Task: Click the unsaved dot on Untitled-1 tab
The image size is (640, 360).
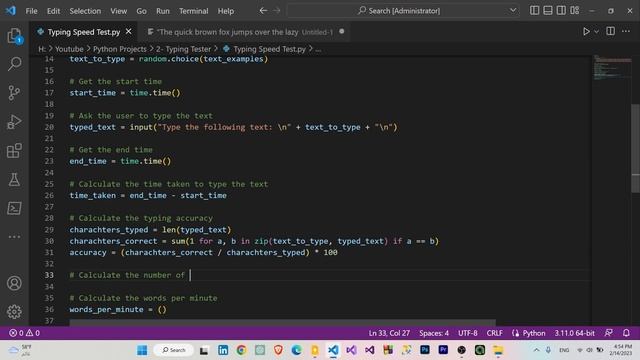Action: pos(342,31)
